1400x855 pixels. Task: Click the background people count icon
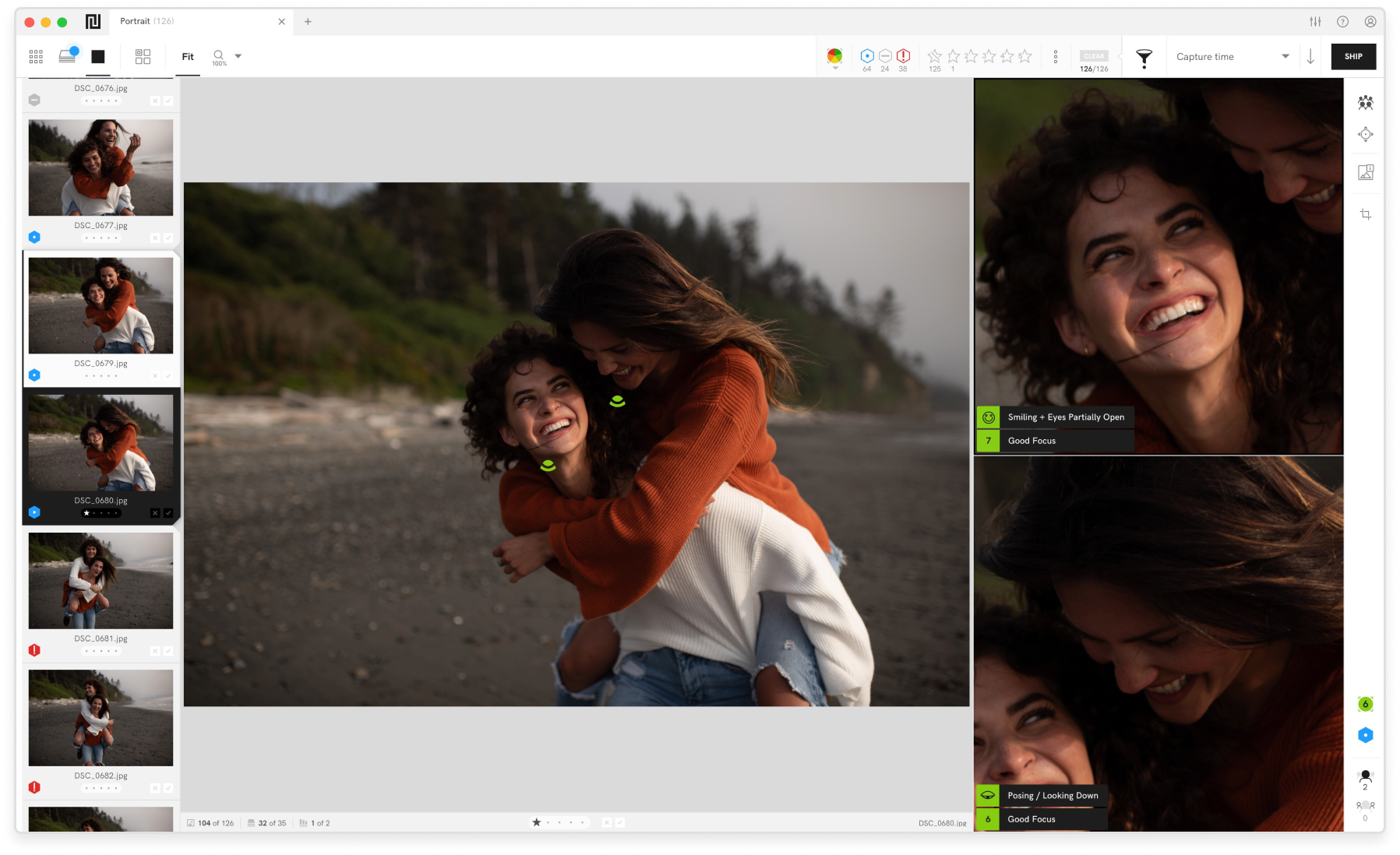(x=1365, y=811)
